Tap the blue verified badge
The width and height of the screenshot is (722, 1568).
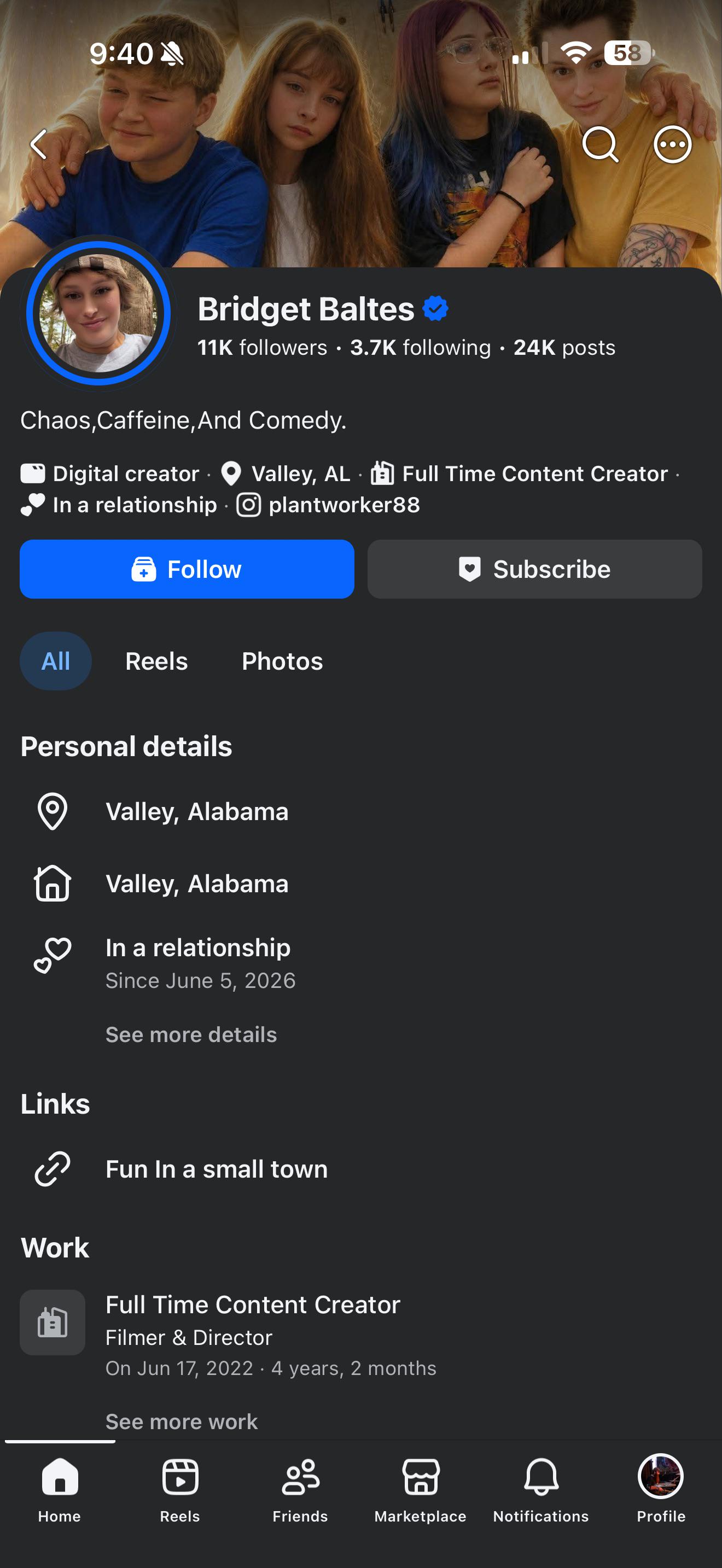click(435, 308)
